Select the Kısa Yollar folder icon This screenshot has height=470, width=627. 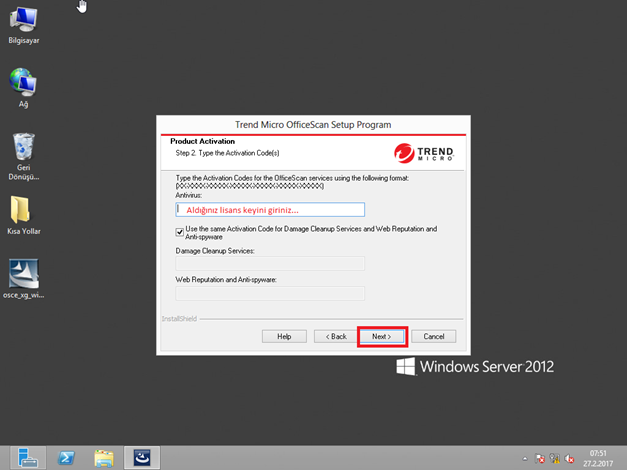24,215
